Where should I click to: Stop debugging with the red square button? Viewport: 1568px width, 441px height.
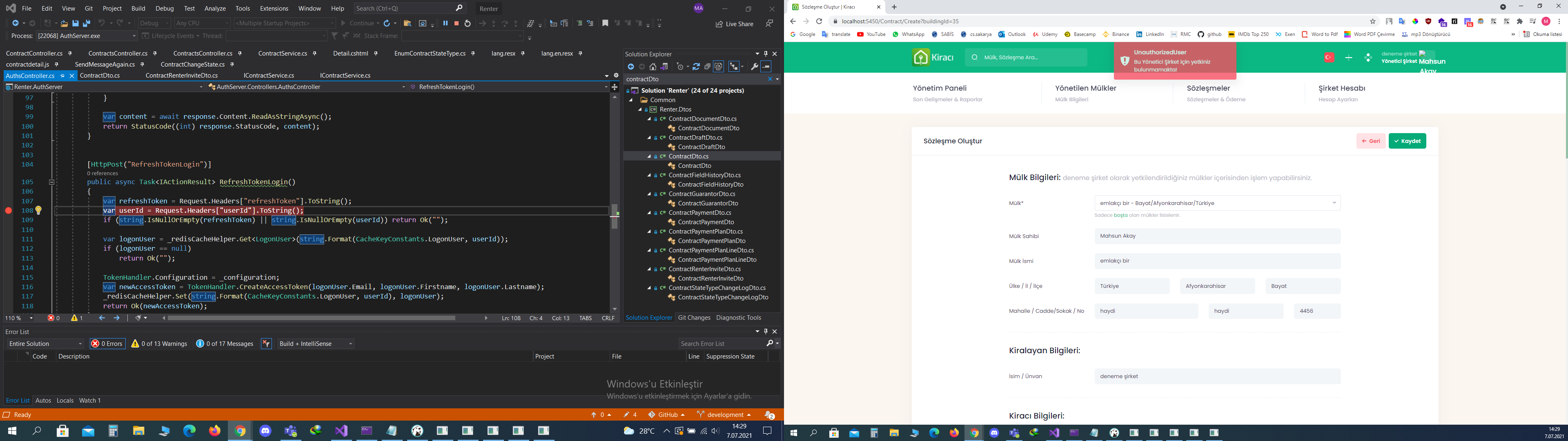[x=457, y=23]
